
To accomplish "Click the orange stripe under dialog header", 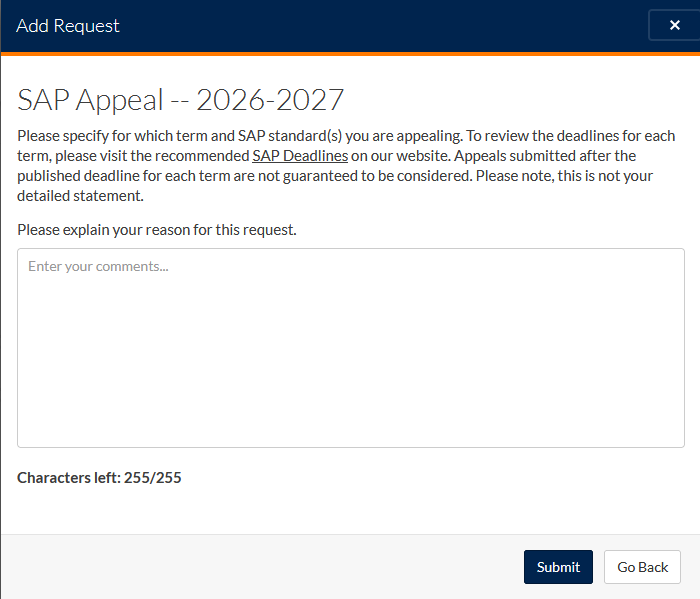I will pos(350,54).
